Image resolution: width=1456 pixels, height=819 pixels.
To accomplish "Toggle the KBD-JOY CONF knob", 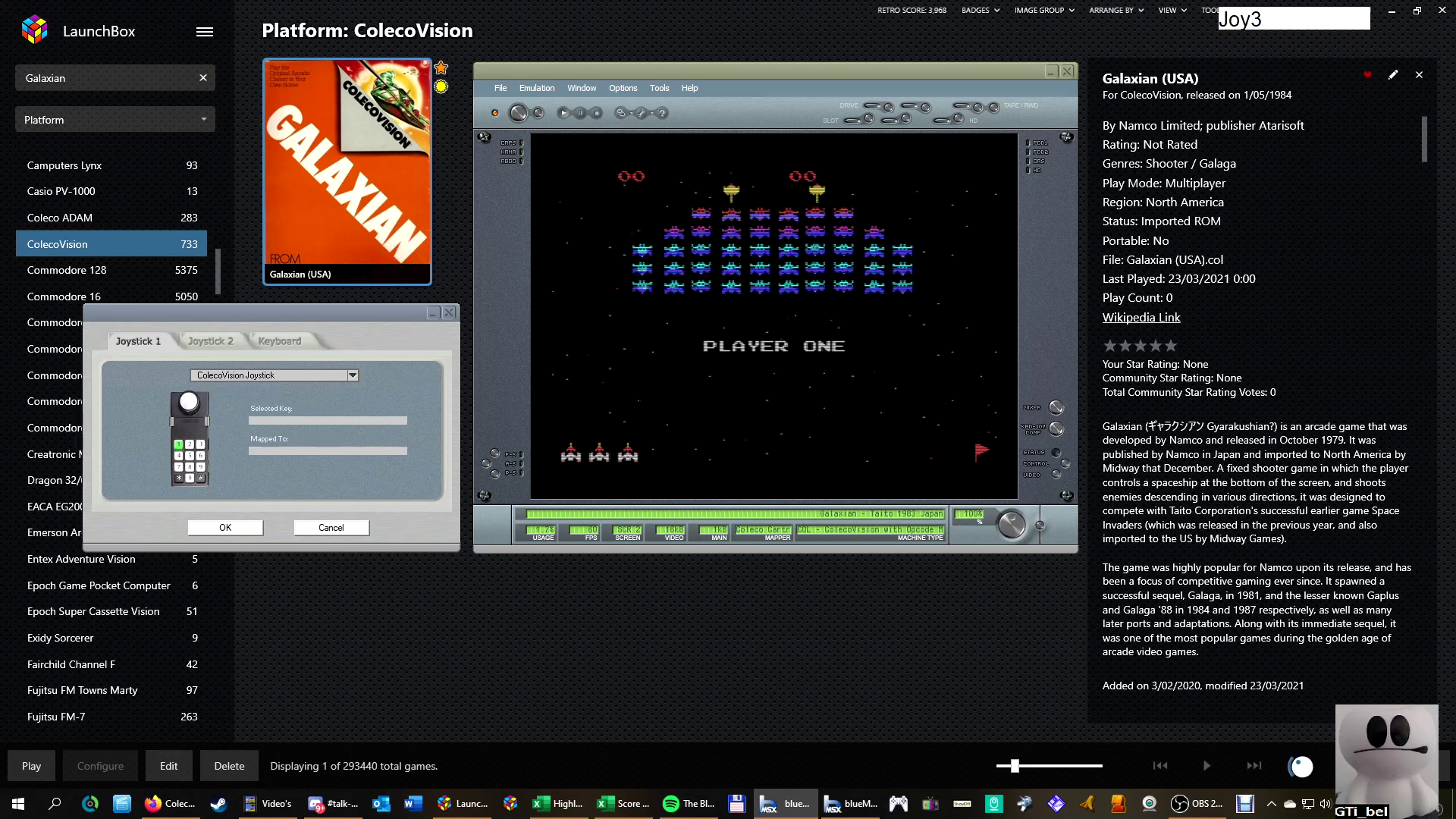I will coord(1056,429).
